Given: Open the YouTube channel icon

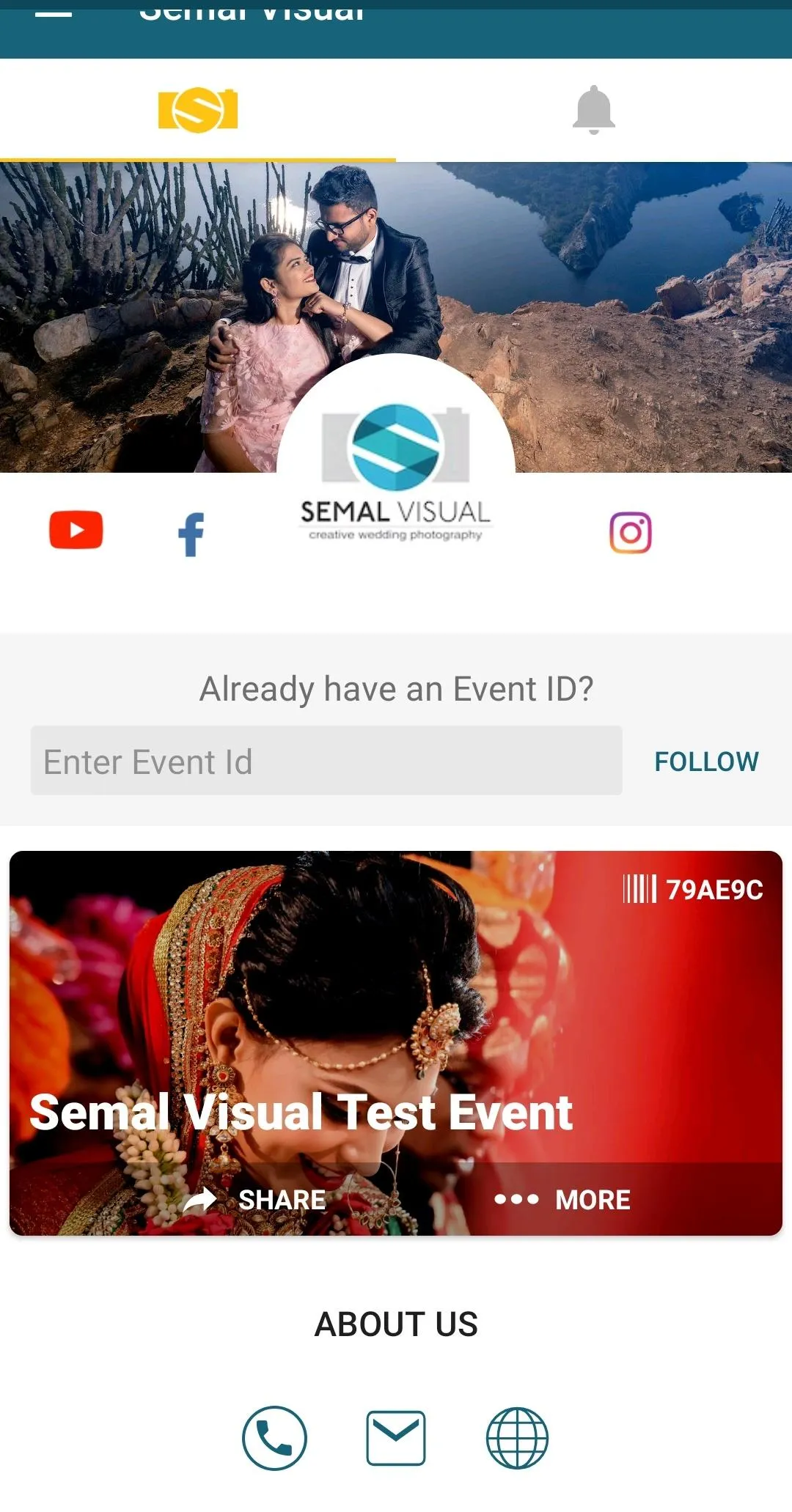Looking at the screenshot, I should [76, 530].
